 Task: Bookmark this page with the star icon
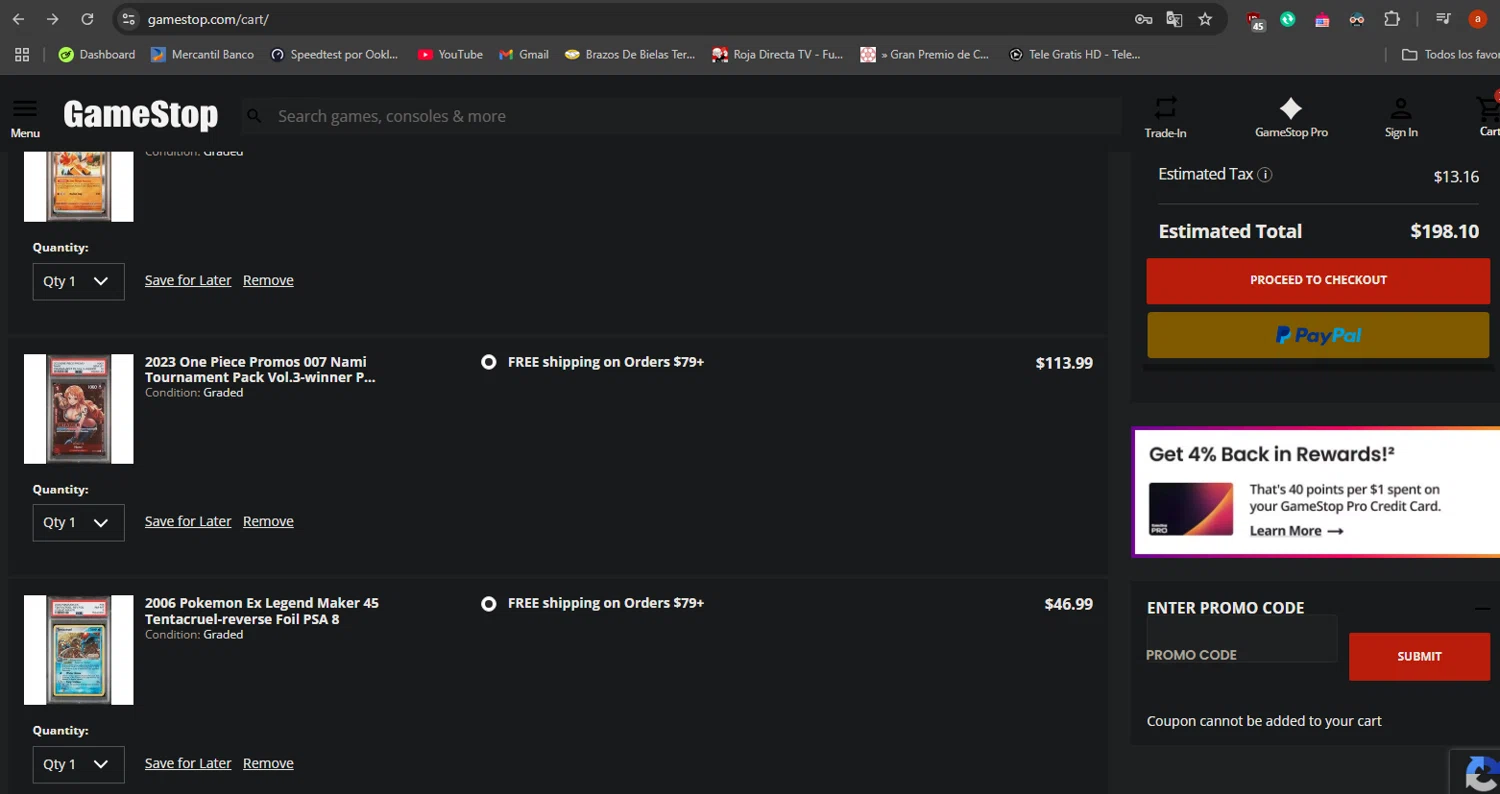(1205, 19)
